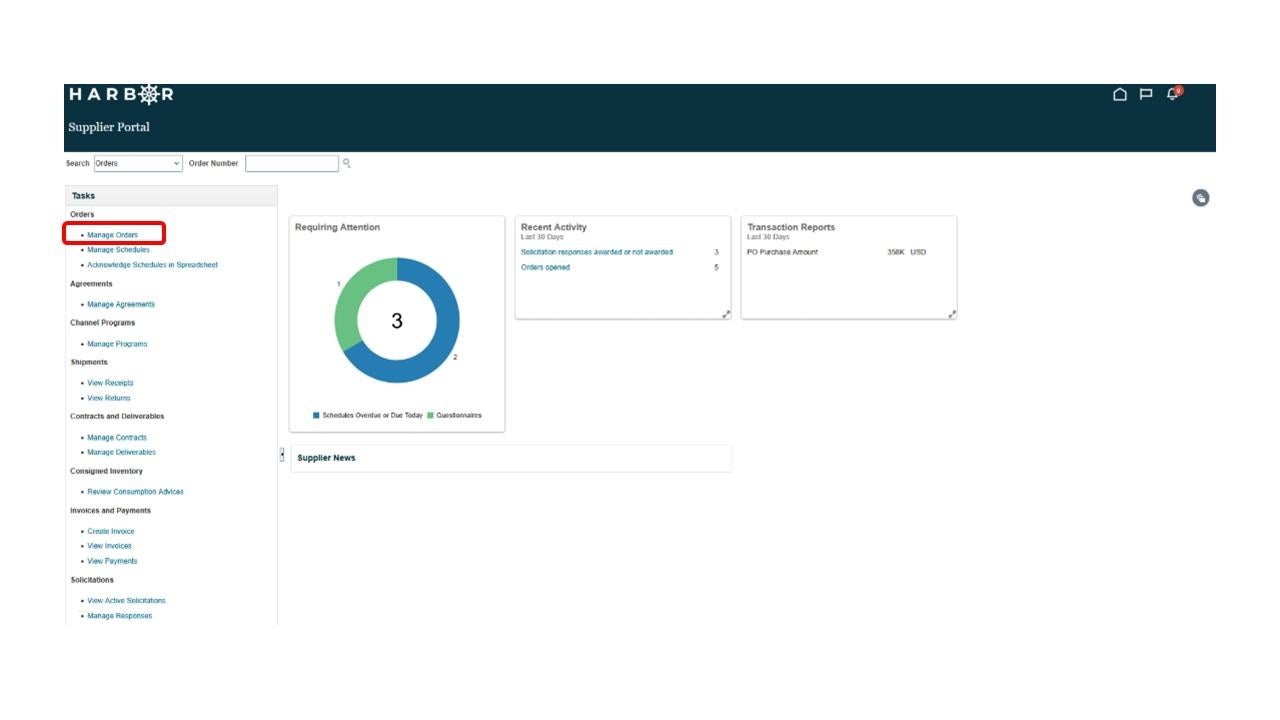Click the Order Number input field
Viewport: 1280px width, 720px height.
point(292,163)
